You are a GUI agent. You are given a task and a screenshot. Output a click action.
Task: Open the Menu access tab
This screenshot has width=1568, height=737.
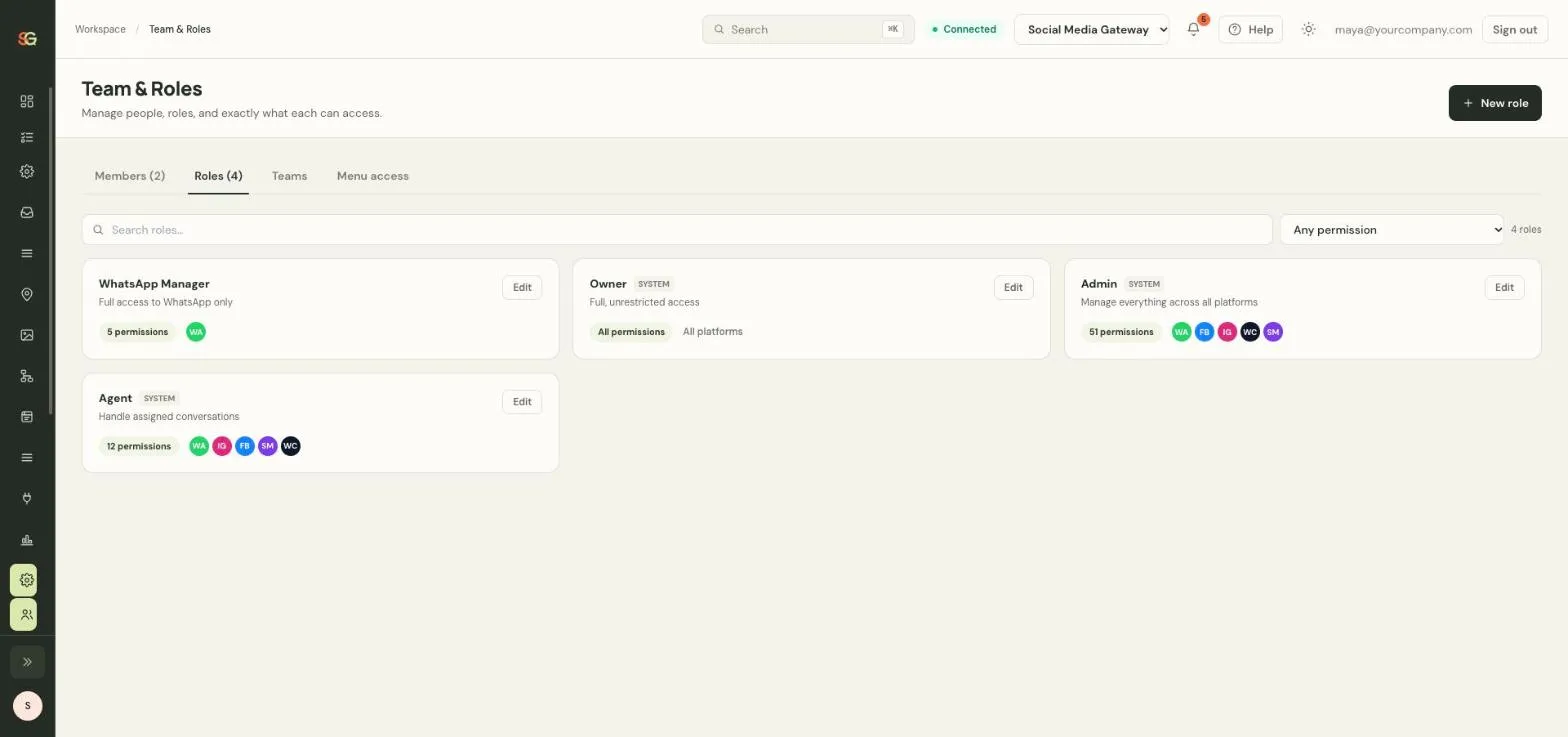[x=373, y=176]
